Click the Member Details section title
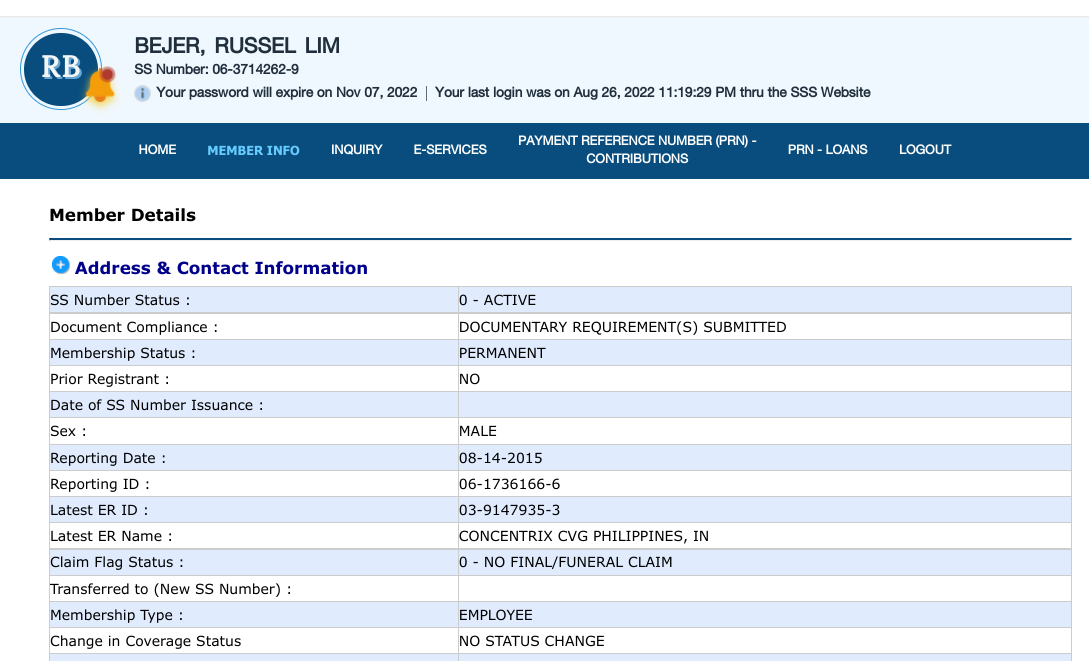The image size is (1089, 661). (x=122, y=215)
